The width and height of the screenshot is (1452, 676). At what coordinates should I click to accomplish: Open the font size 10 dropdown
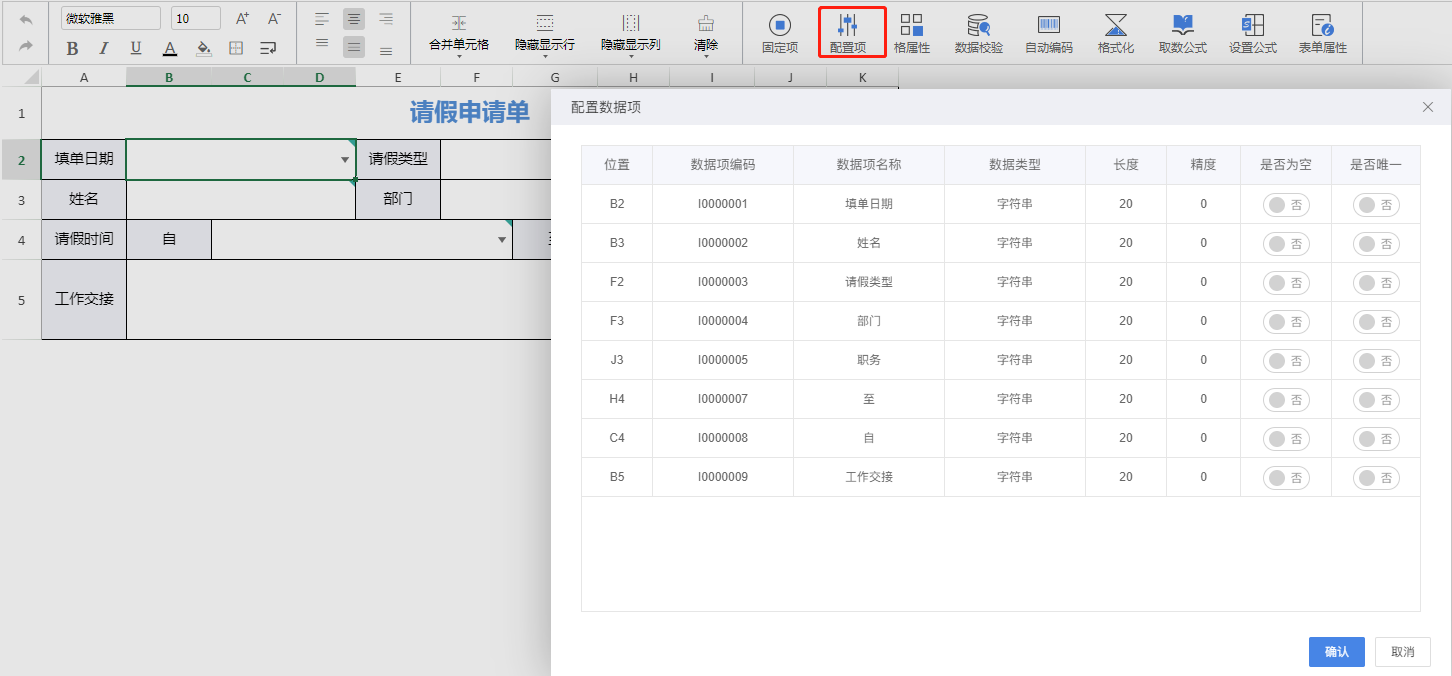pos(196,18)
